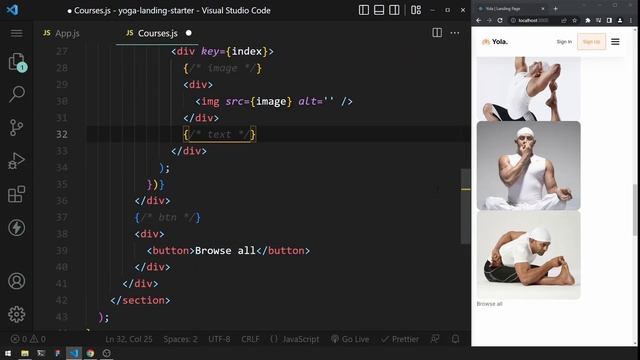Viewport: 640px width, 360px height.
Task: Click line number 36 in the gutter
Action: [62, 201]
